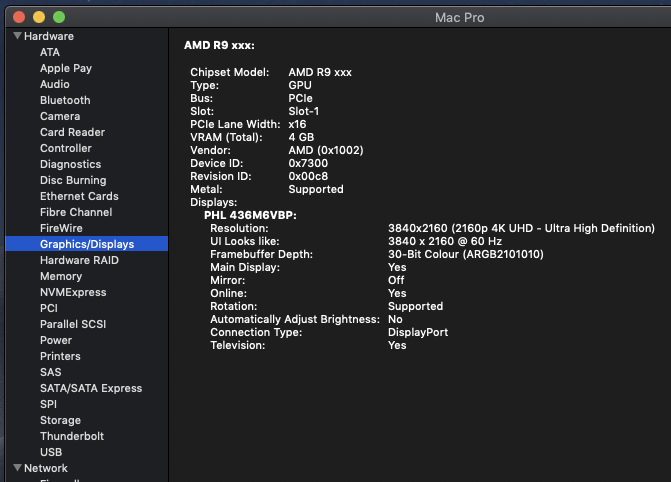The height and width of the screenshot is (482, 671).
Task: Show the Diagnostics entry
Action: [x=71, y=164]
